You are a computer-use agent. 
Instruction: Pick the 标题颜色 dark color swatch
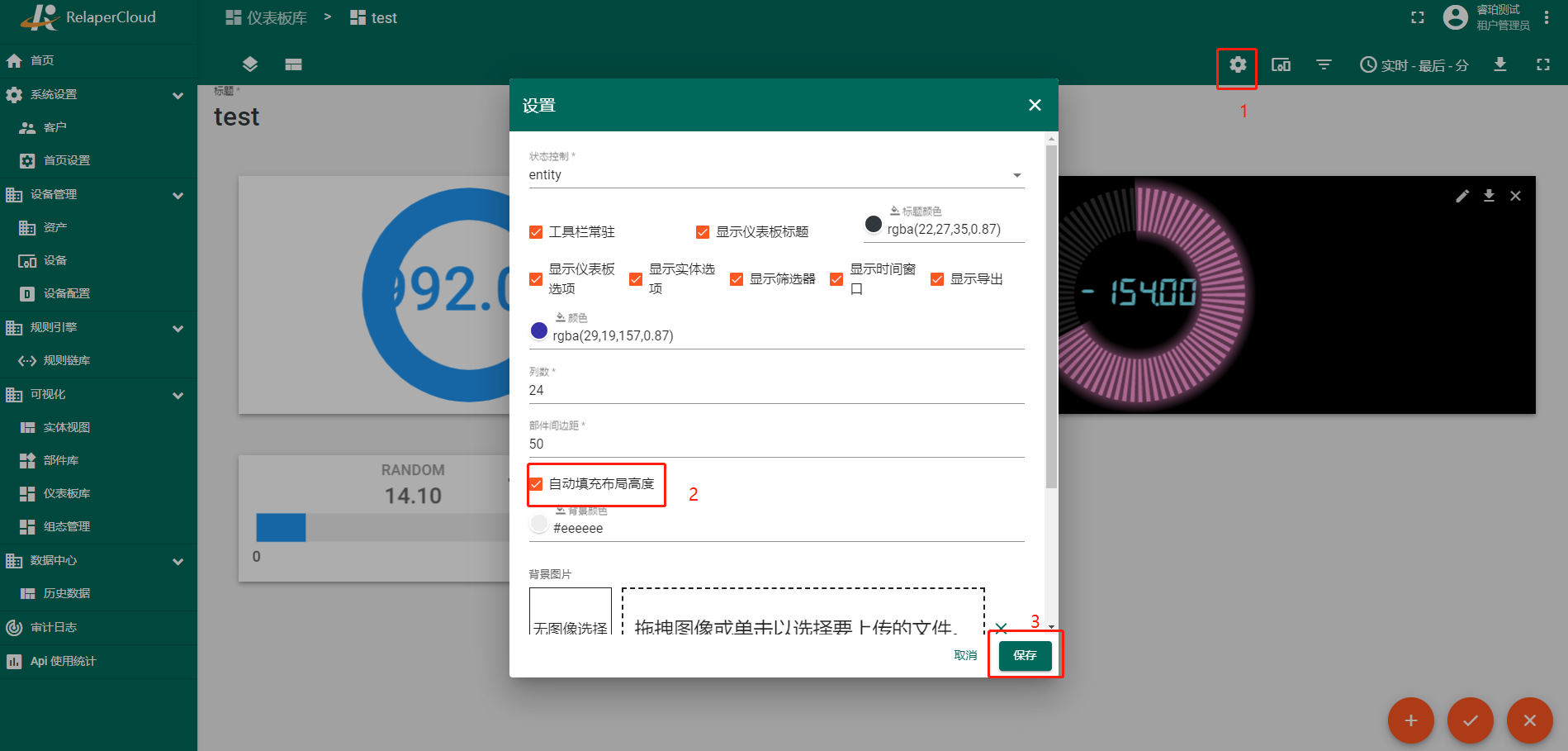click(x=873, y=224)
